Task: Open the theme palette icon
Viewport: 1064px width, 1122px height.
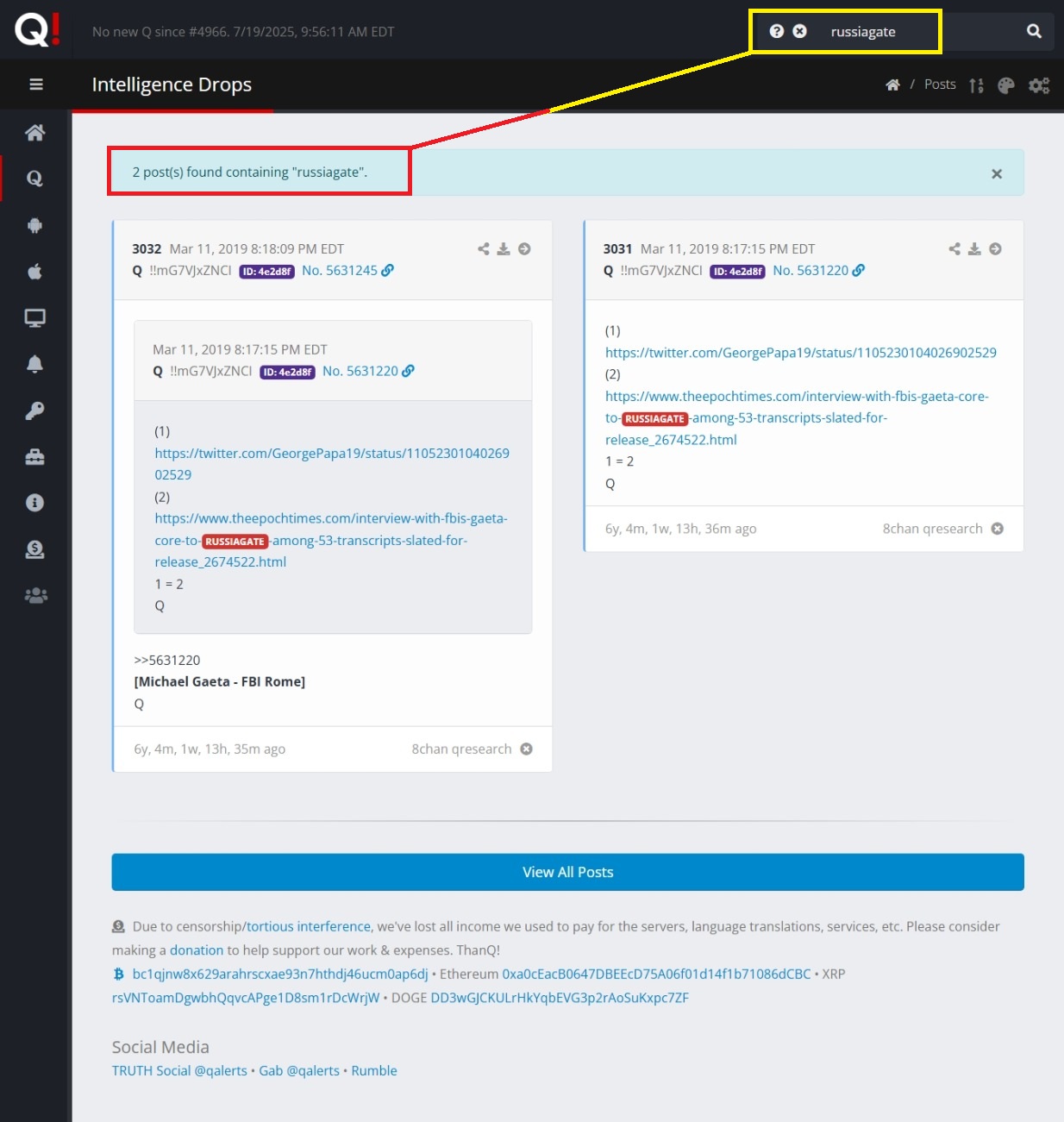Action: [1006, 85]
